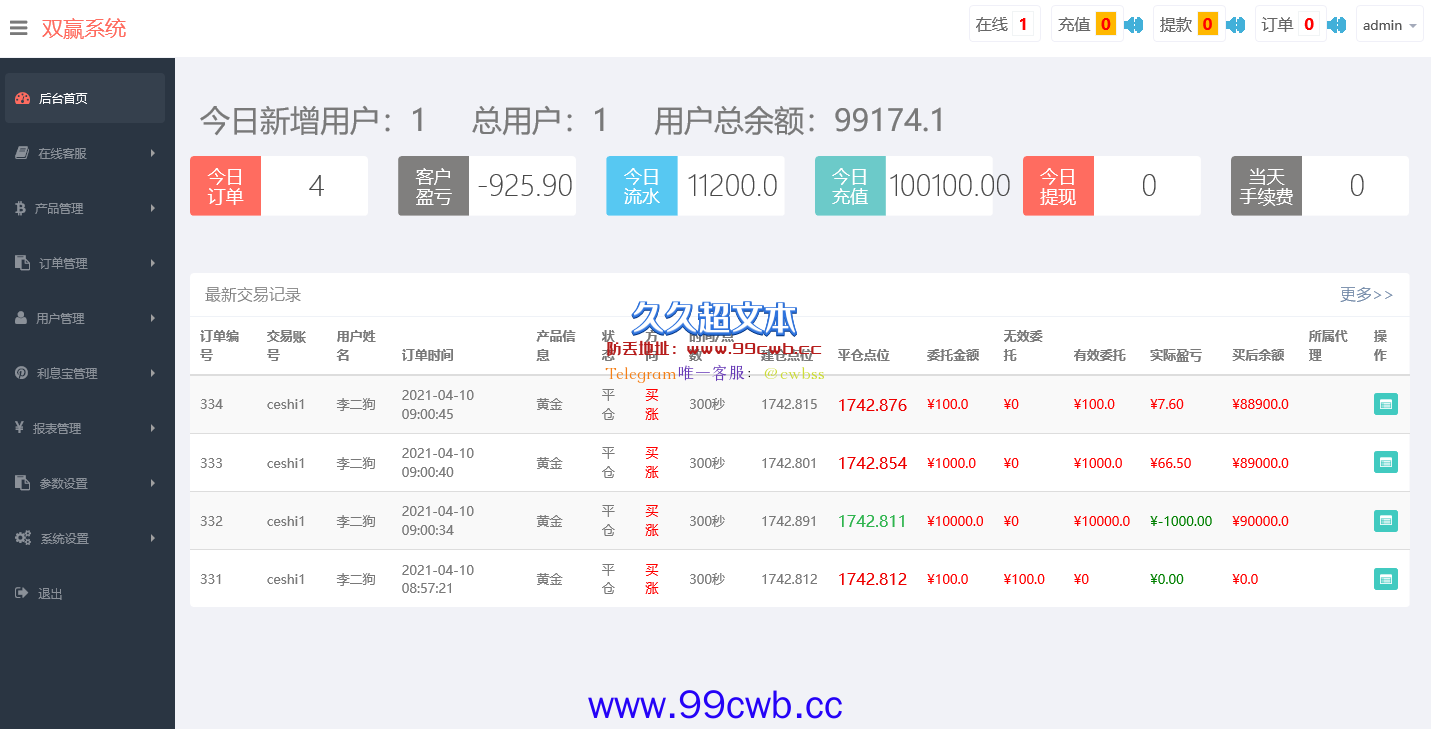Click the 今日充值 teal card
Screen dimensions: 1431x729
904,186
